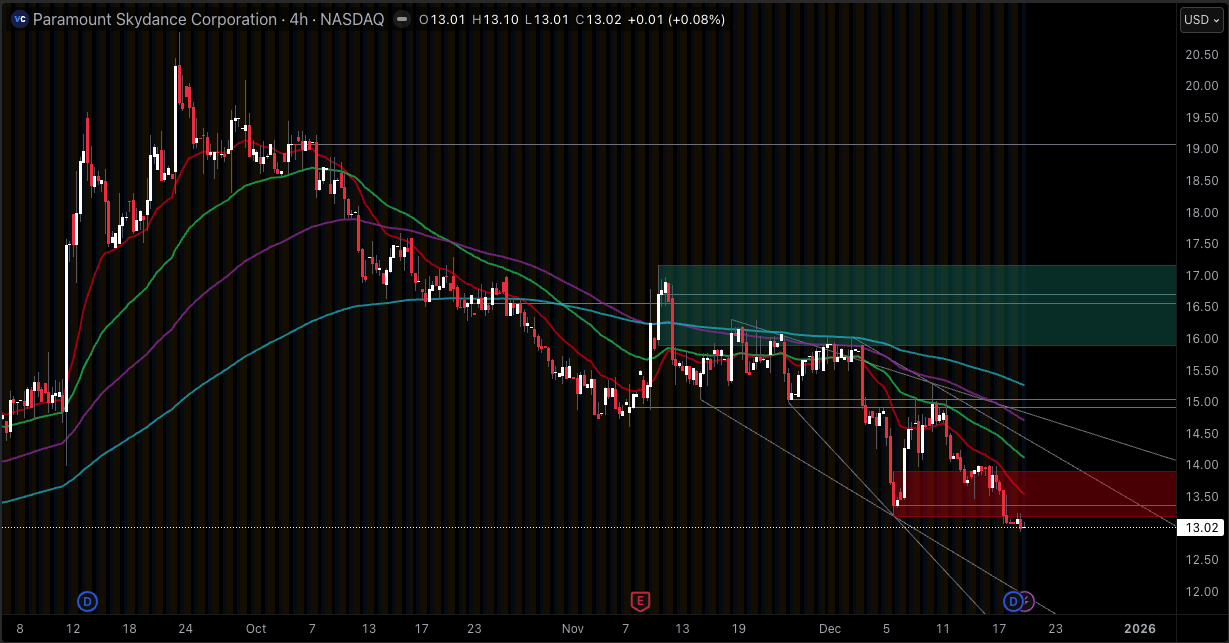Click the blue dividend marker near December 18
Screen dimensions: 1229x643
(1013, 601)
